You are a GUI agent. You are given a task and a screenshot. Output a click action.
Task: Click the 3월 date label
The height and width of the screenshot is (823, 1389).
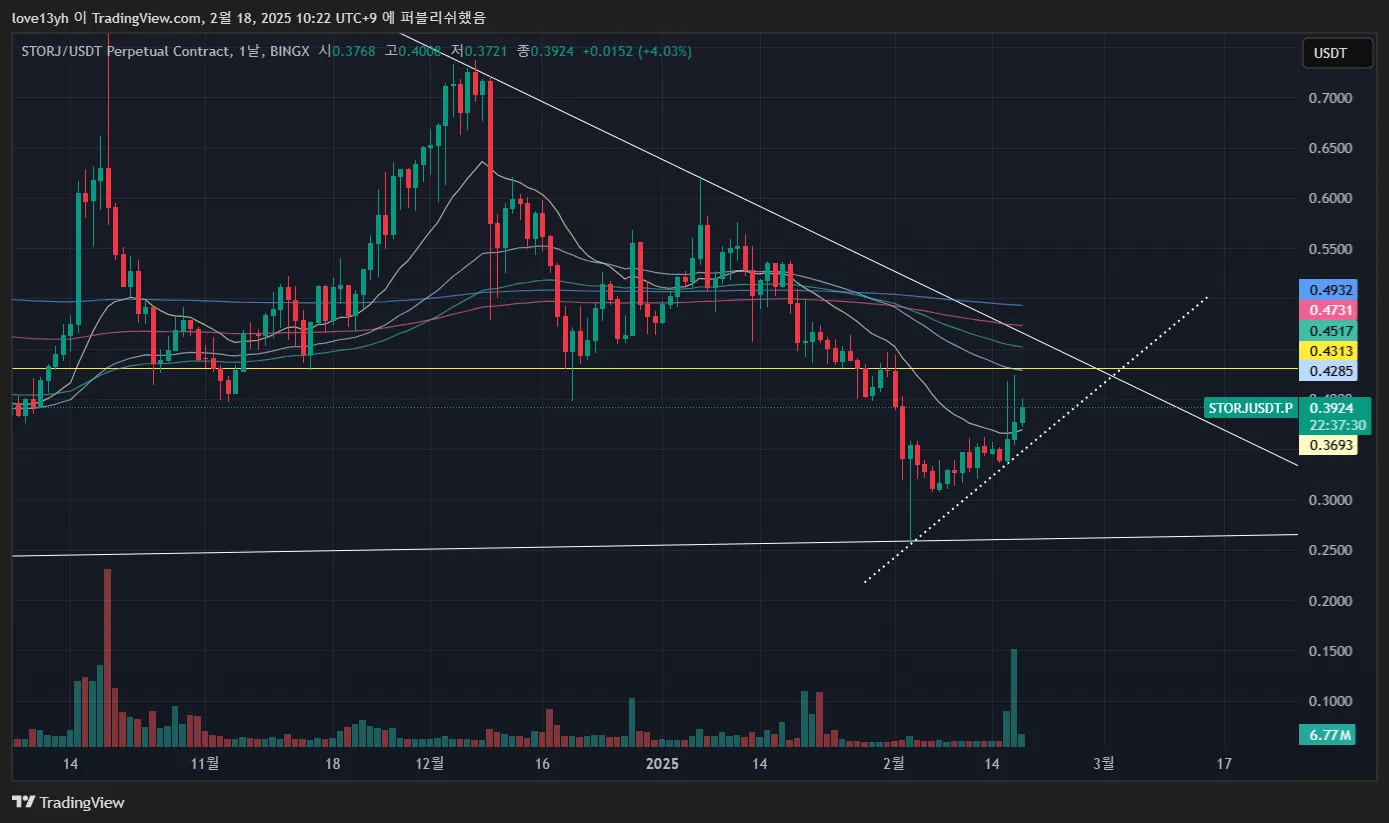pos(1104,764)
